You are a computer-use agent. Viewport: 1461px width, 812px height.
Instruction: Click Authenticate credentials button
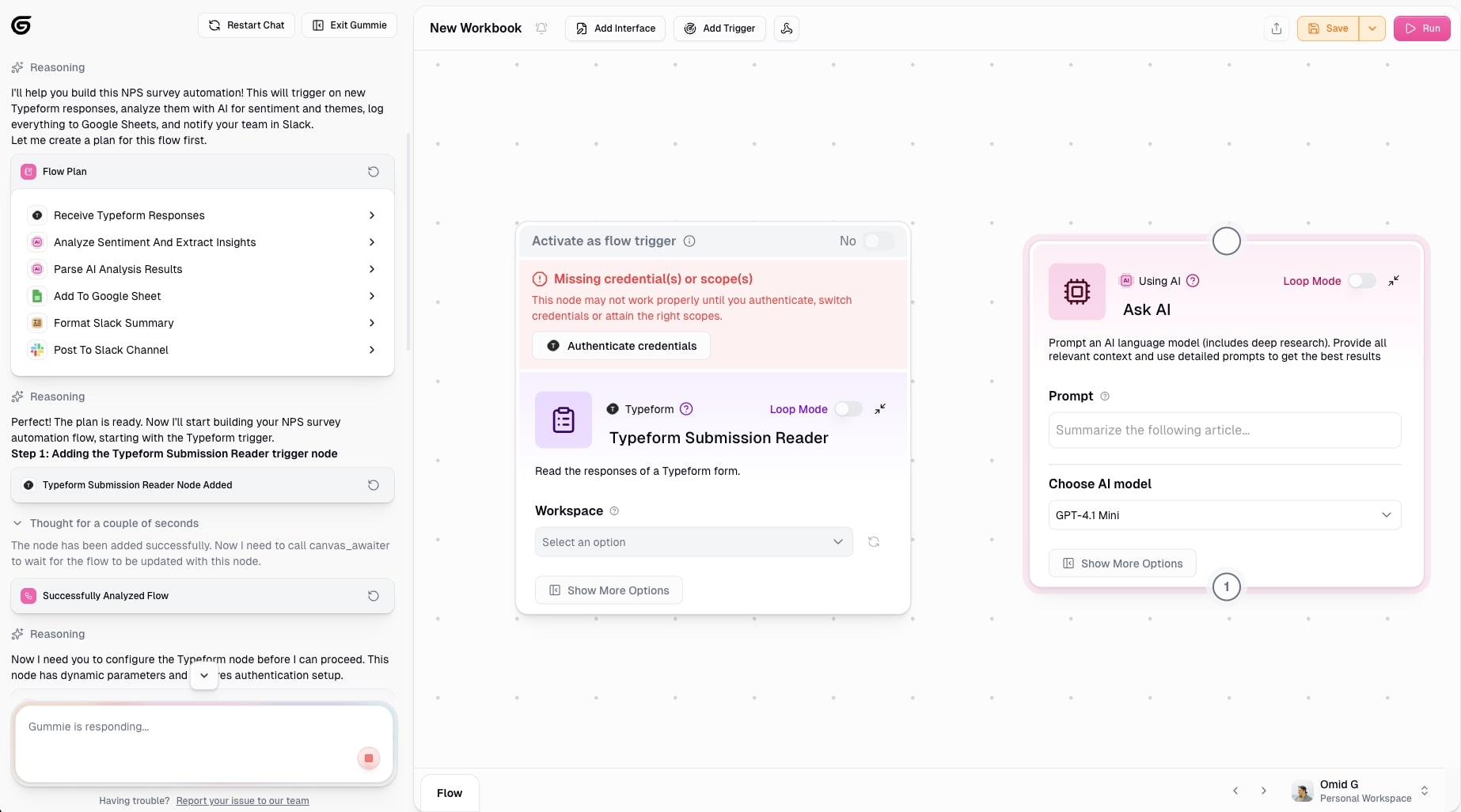621,346
